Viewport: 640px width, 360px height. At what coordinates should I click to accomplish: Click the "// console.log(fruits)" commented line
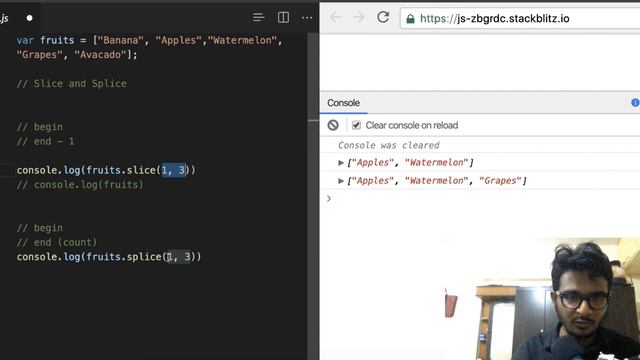click(x=80, y=184)
